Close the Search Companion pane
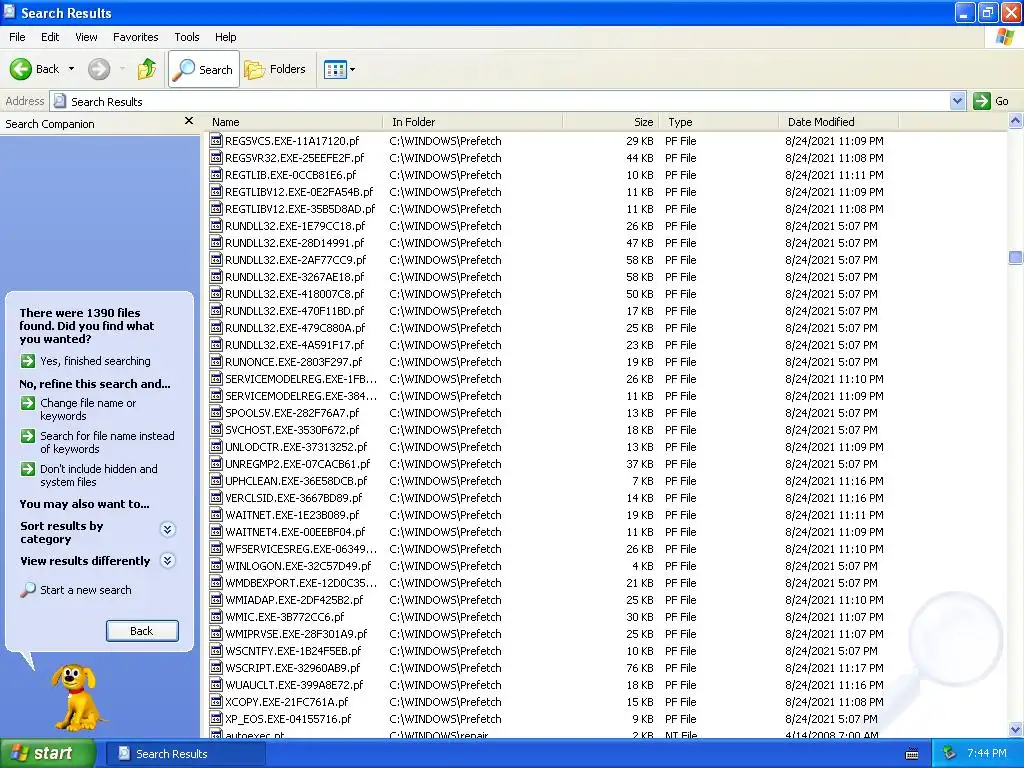Image resolution: width=1024 pixels, height=768 pixels. point(189,121)
